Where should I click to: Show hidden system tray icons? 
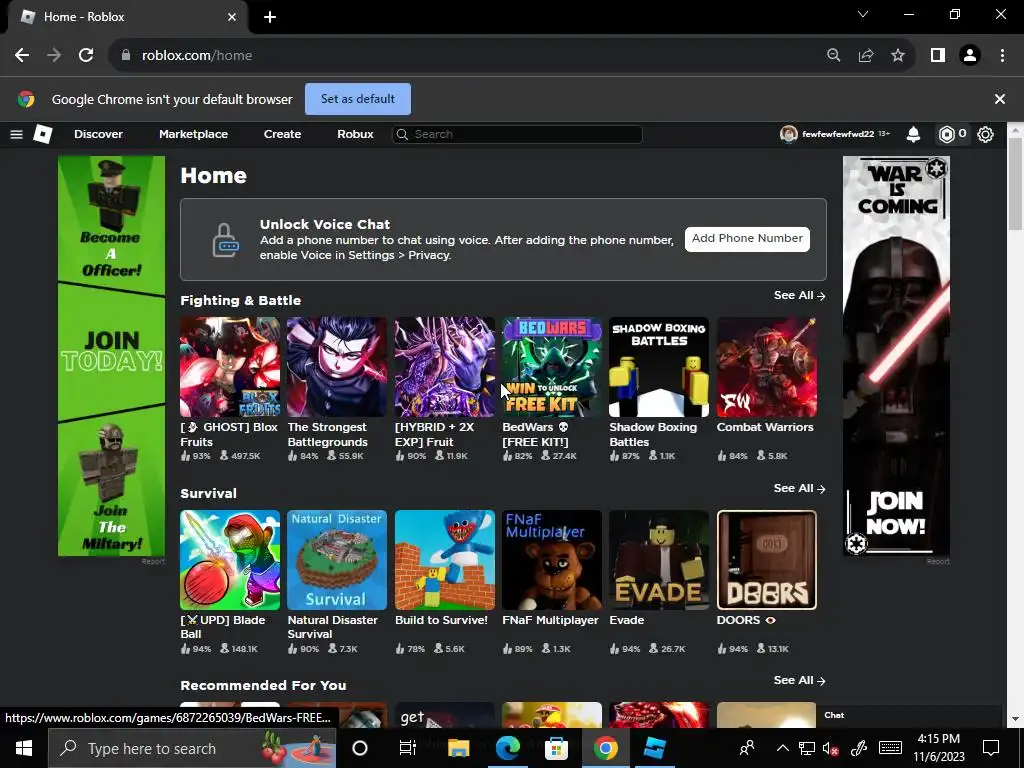click(x=782, y=748)
